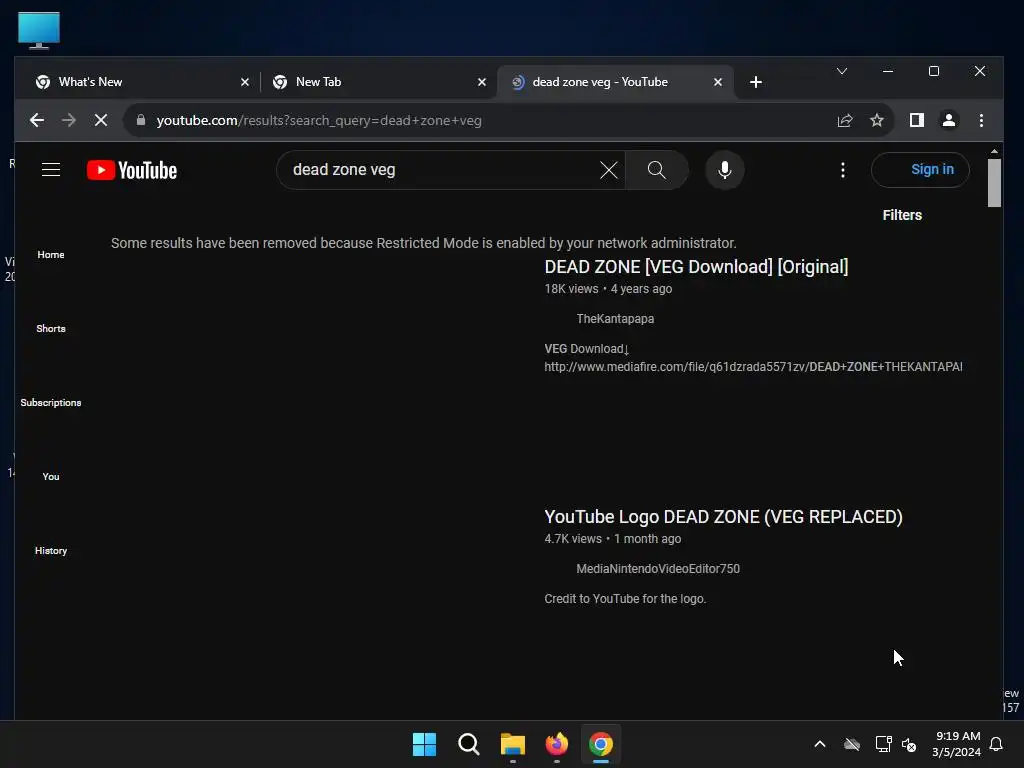Image resolution: width=1024 pixels, height=768 pixels.
Task: Open the Chrome profile menu
Action: point(948,120)
